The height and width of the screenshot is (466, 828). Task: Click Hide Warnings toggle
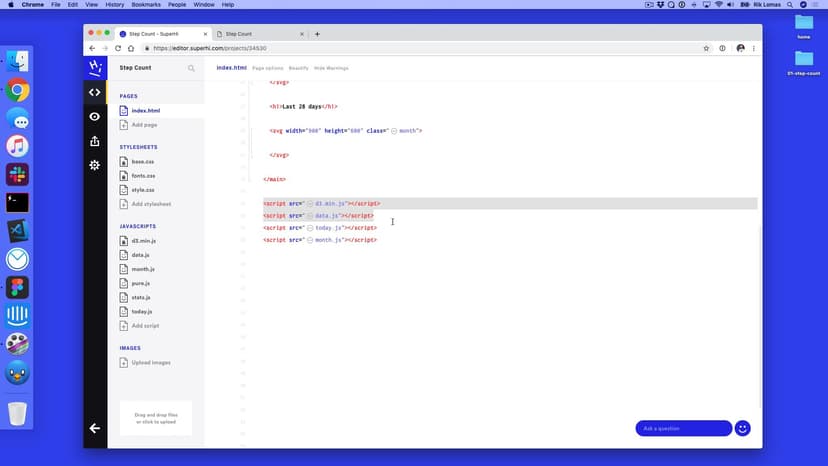click(331, 68)
